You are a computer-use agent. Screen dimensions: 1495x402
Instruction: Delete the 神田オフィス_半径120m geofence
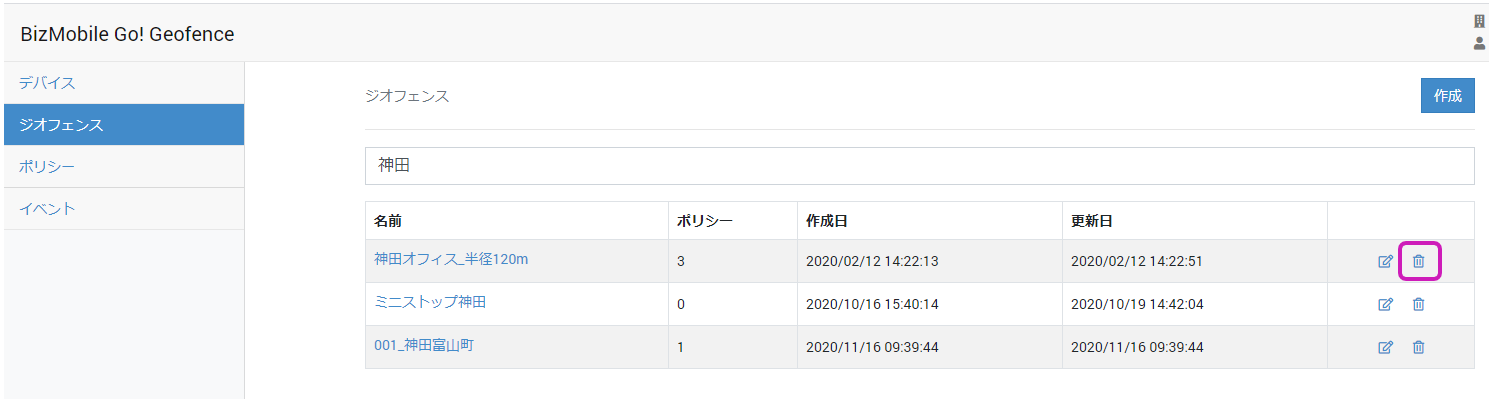(x=1418, y=262)
